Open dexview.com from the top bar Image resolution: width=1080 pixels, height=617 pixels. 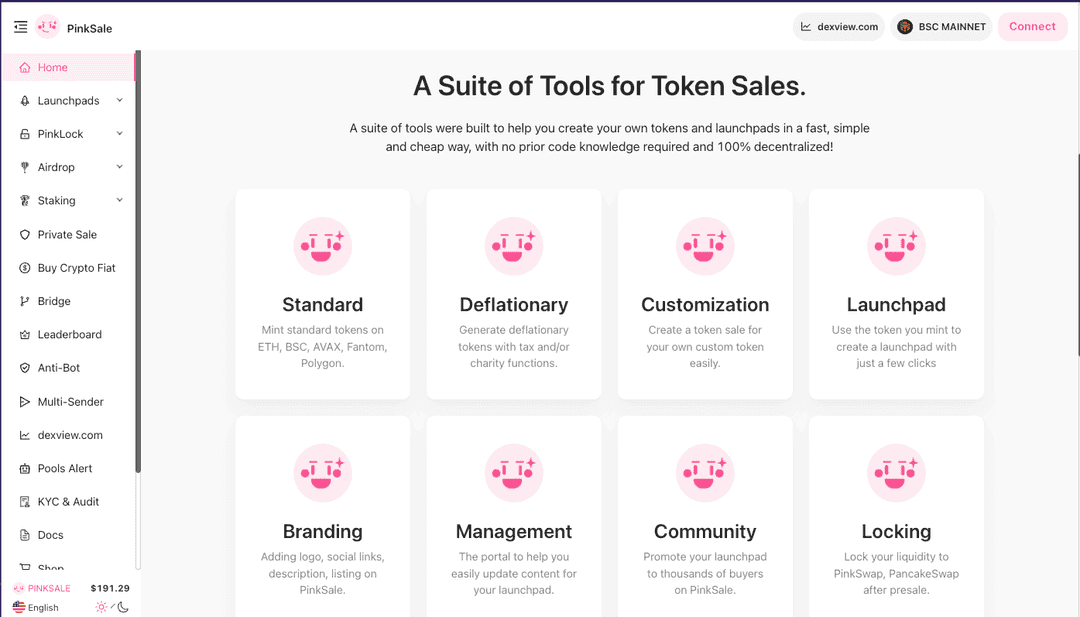[838, 26]
